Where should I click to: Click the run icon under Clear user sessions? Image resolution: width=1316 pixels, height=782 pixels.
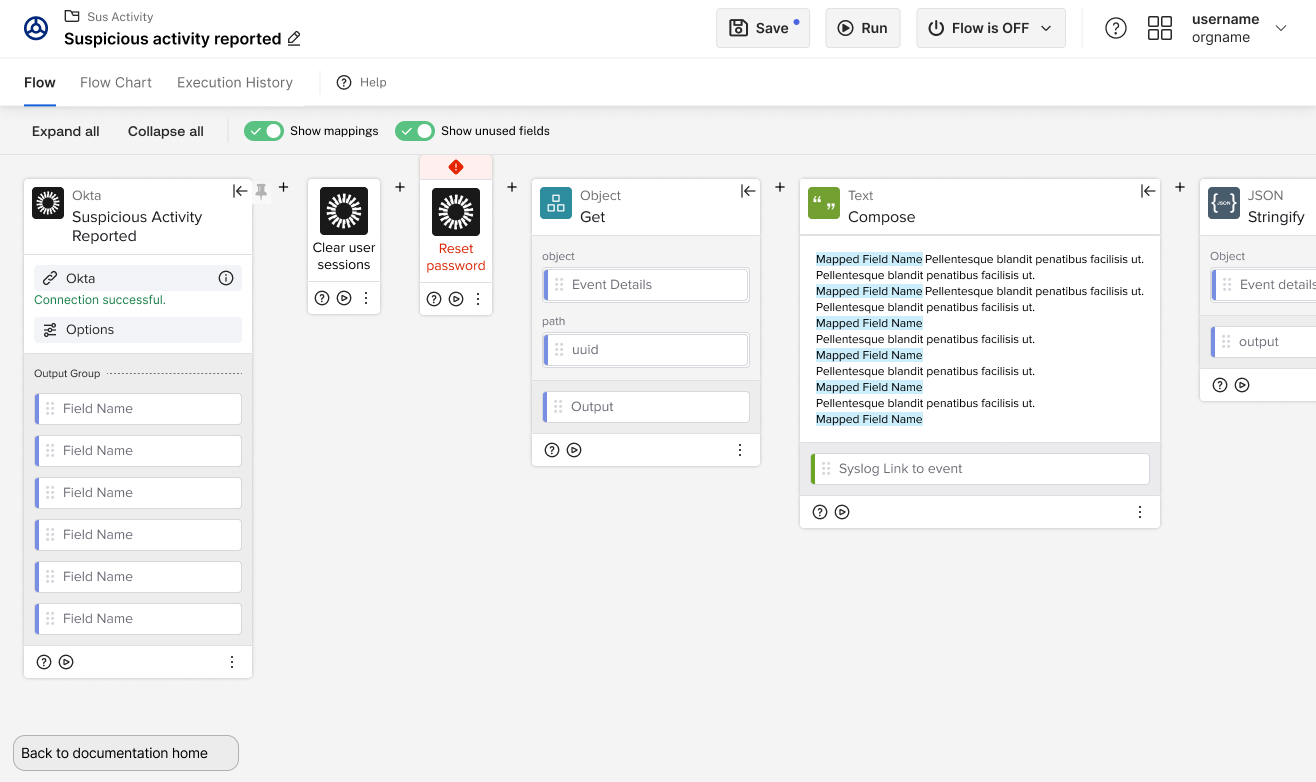coord(344,298)
